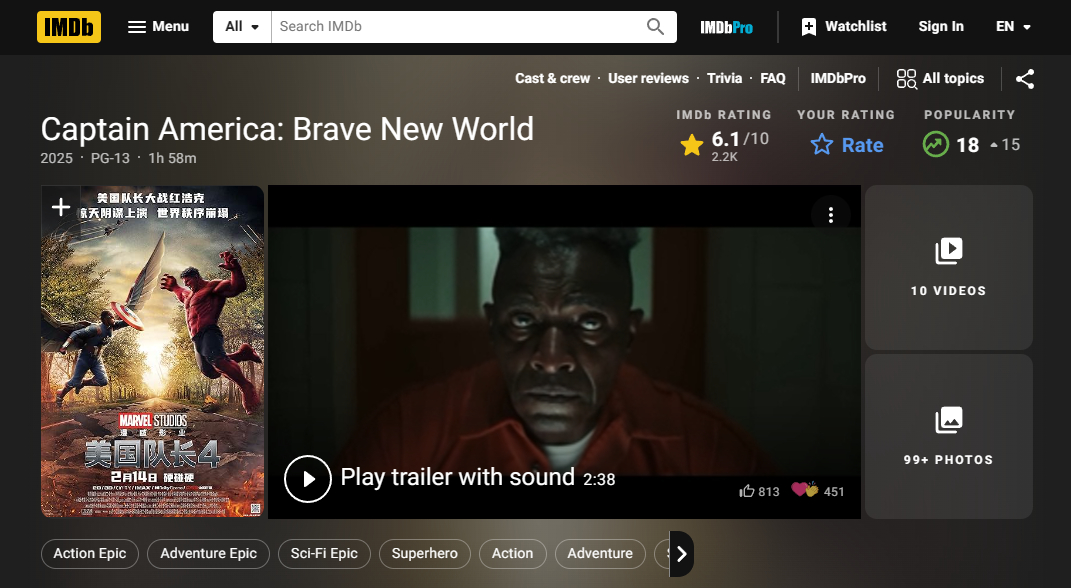The image size is (1071, 588).
Task: Select the Action Epic genre chip
Action: [89, 554]
